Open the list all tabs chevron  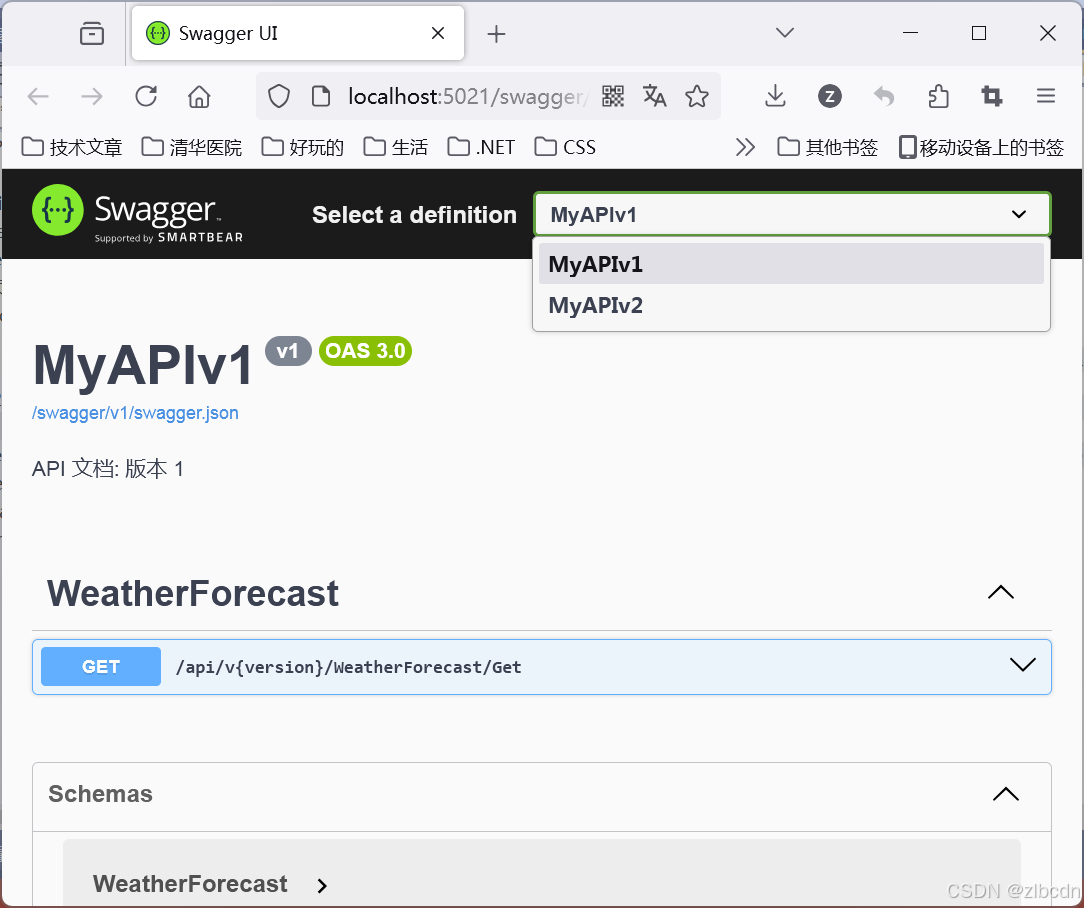[785, 33]
